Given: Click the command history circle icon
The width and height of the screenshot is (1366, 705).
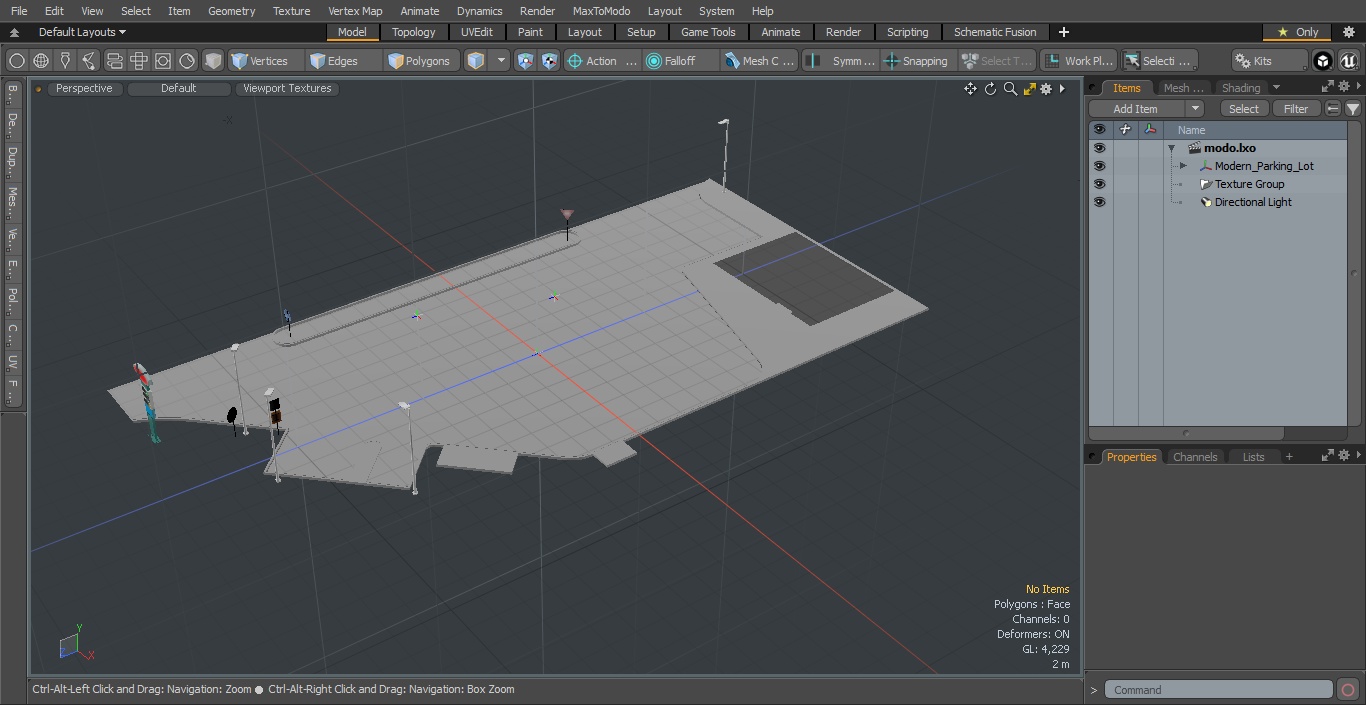Looking at the screenshot, I should click(1348, 690).
